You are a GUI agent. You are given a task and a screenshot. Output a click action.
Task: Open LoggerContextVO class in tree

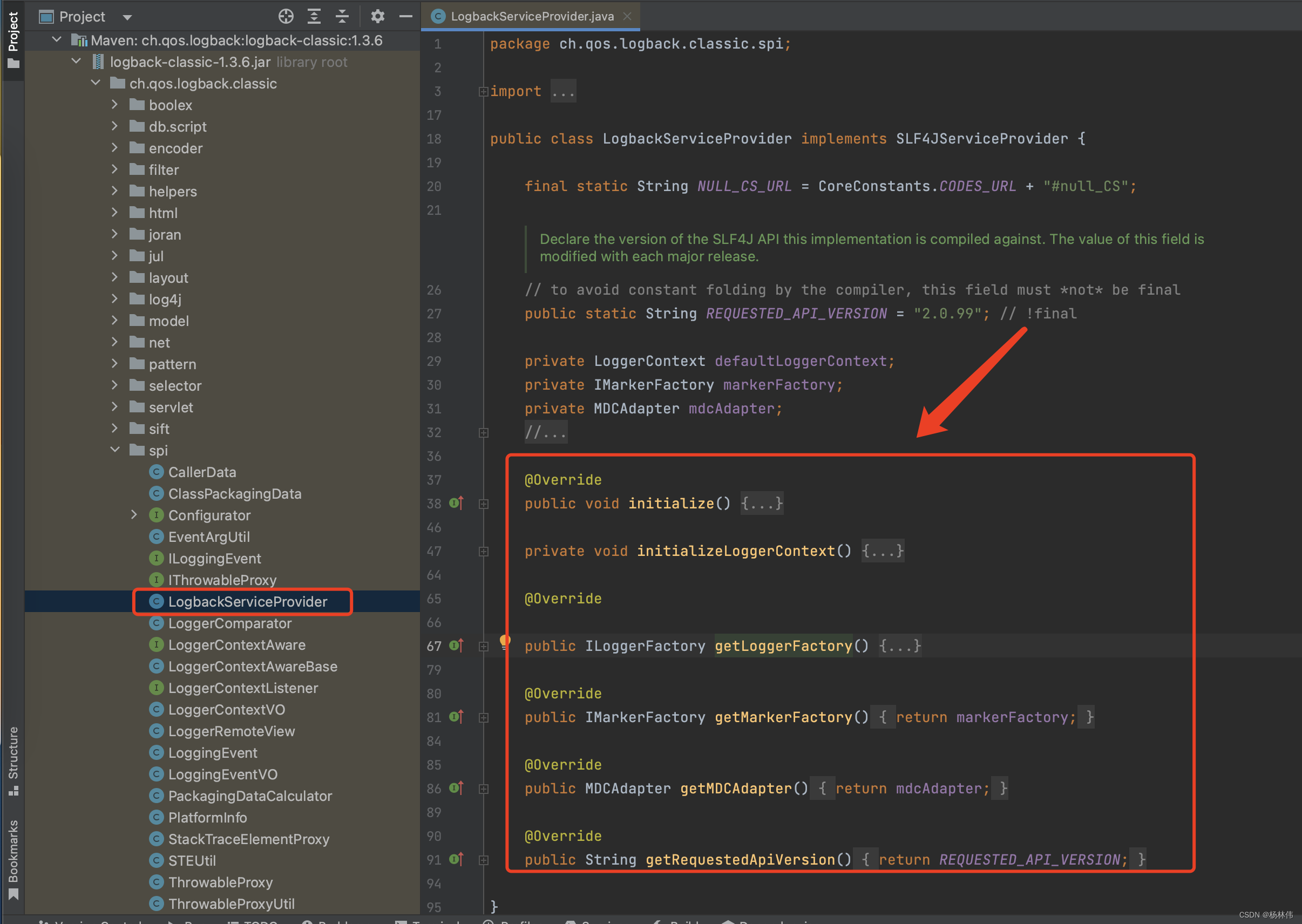(226, 710)
